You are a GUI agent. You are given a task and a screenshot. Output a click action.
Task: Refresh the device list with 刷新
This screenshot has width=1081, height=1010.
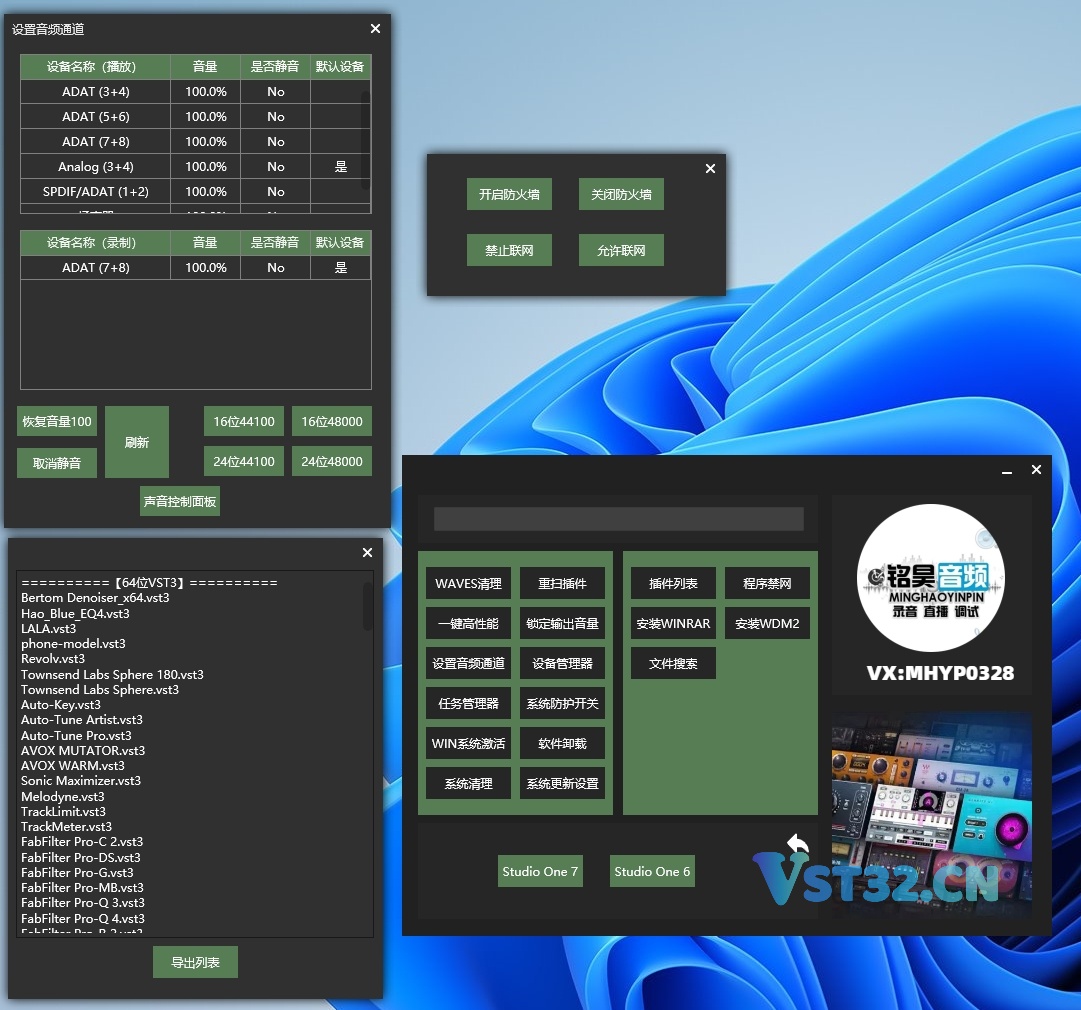tap(137, 442)
